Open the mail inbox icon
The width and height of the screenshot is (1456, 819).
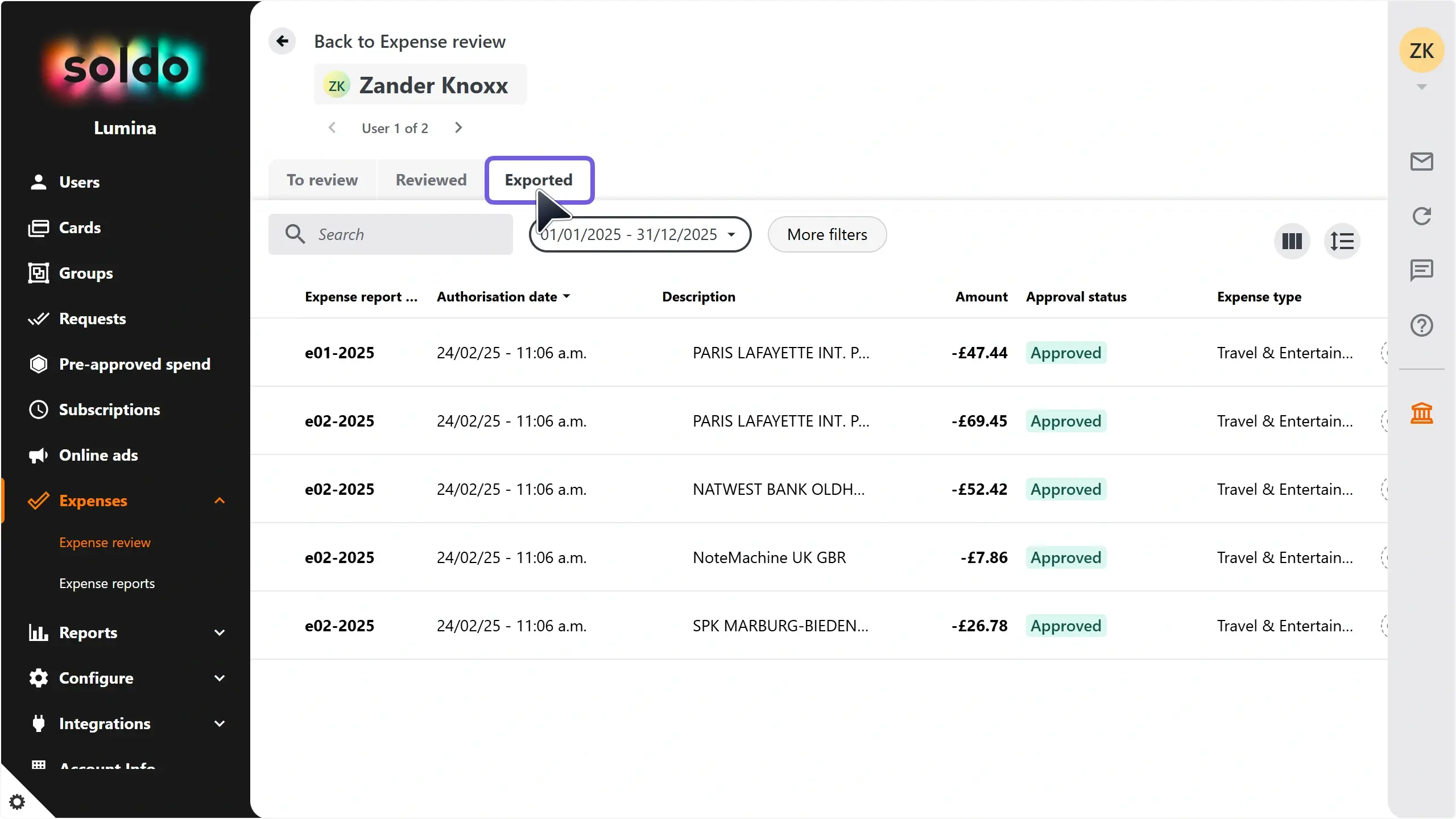coord(1421,162)
